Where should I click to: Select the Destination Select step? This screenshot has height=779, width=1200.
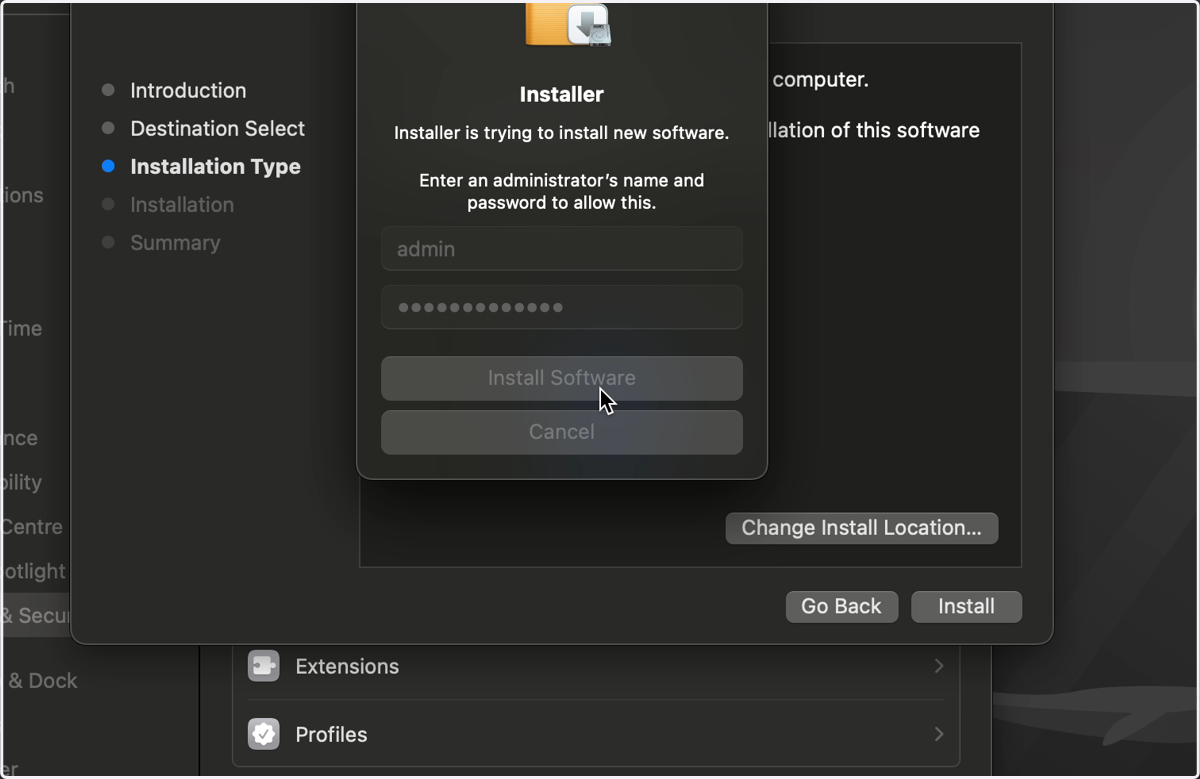pyautogui.click(x=217, y=128)
